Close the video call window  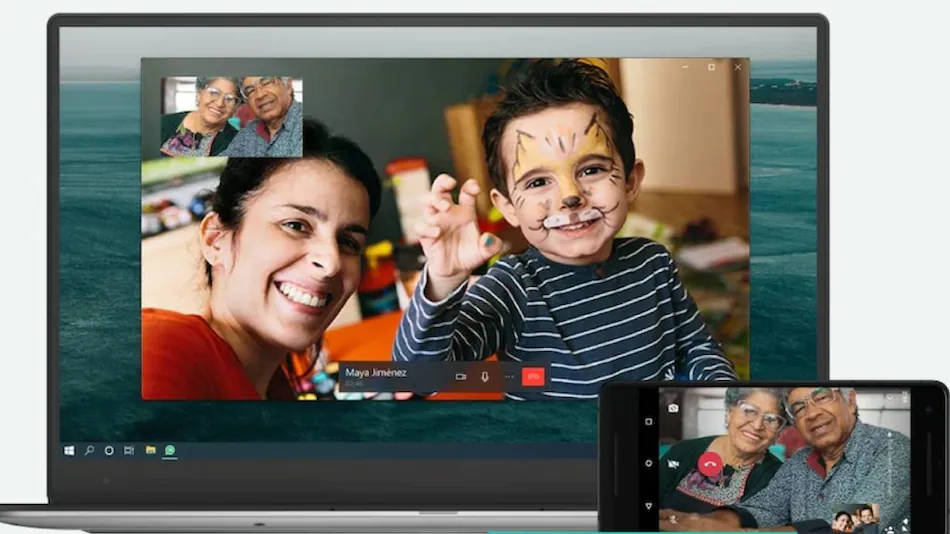[738, 67]
